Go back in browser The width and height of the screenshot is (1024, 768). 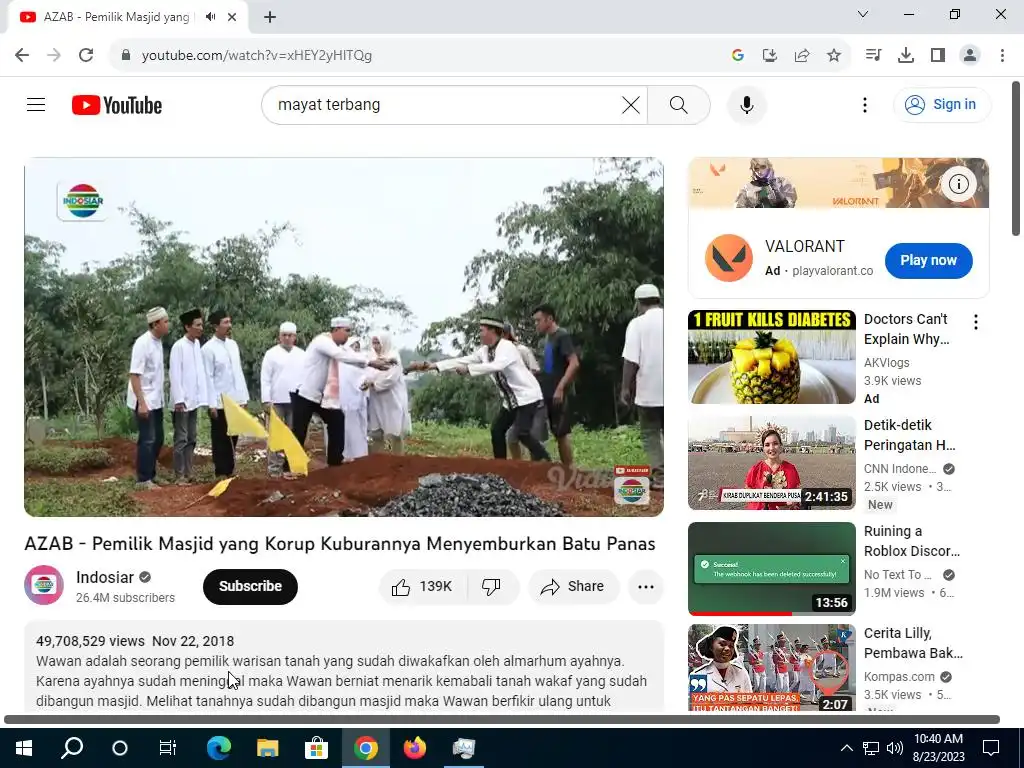coord(22,56)
